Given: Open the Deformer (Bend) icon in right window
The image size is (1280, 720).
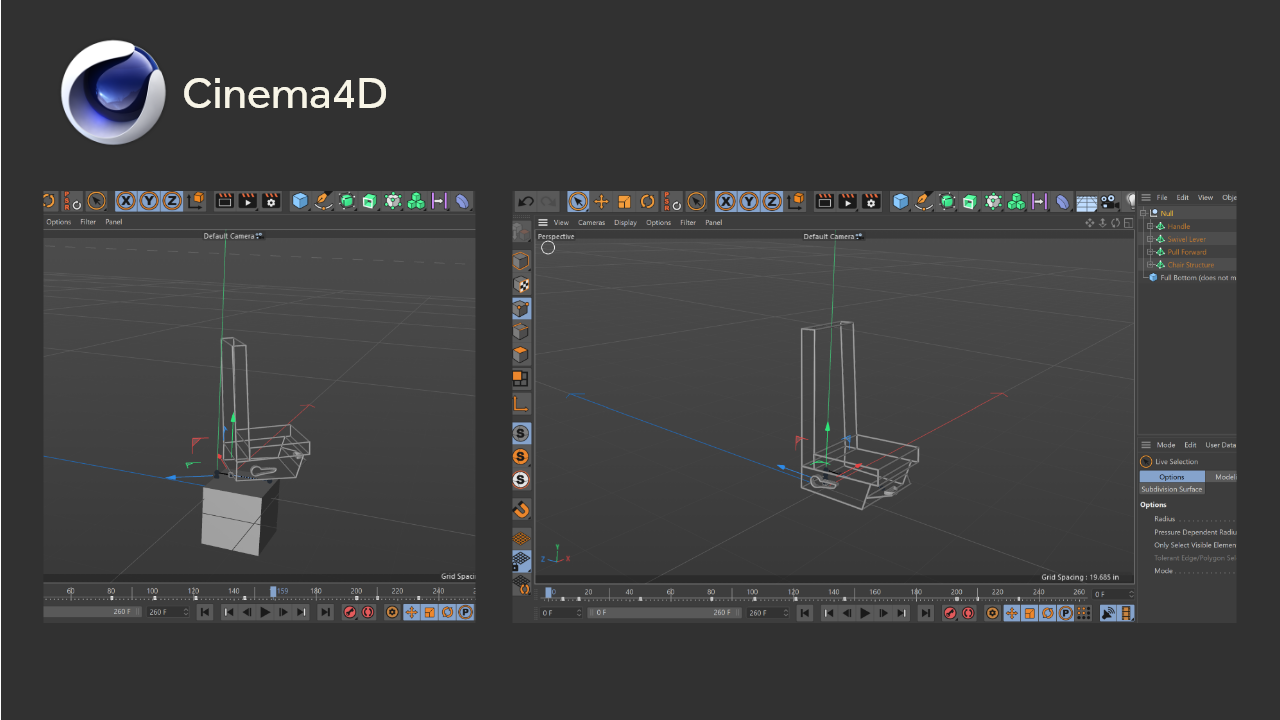Looking at the screenshot, I should click(1062, 202).
